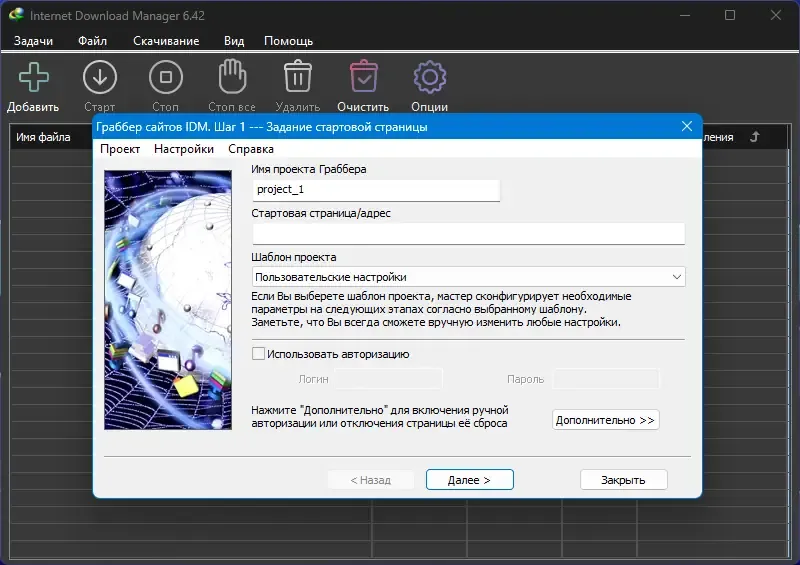
Task: Maximize the Internet Download Manager window
Action: (x=730, y=15)
